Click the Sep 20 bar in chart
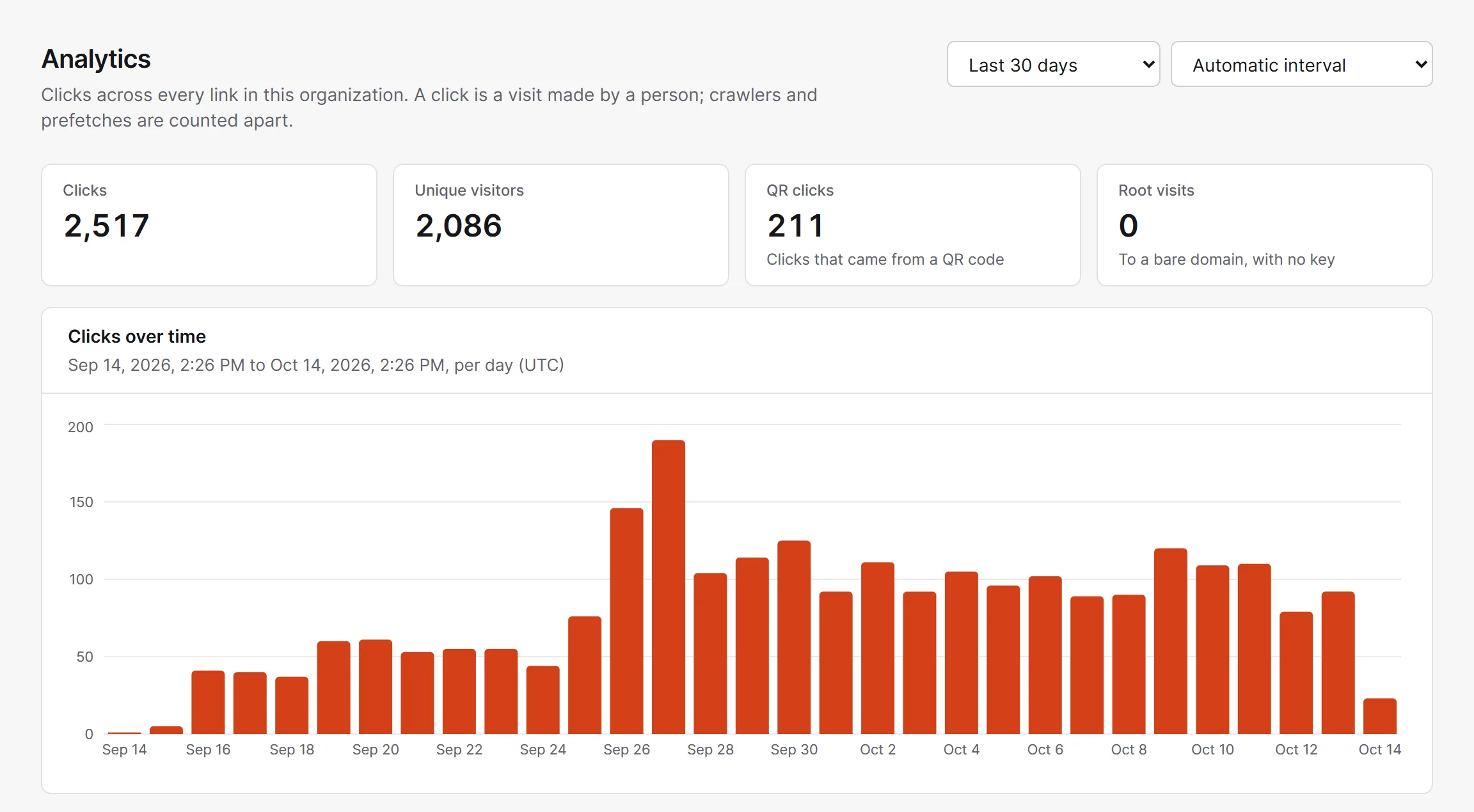This screenshot has height=812, width=1474. click(x=376, y=687)
